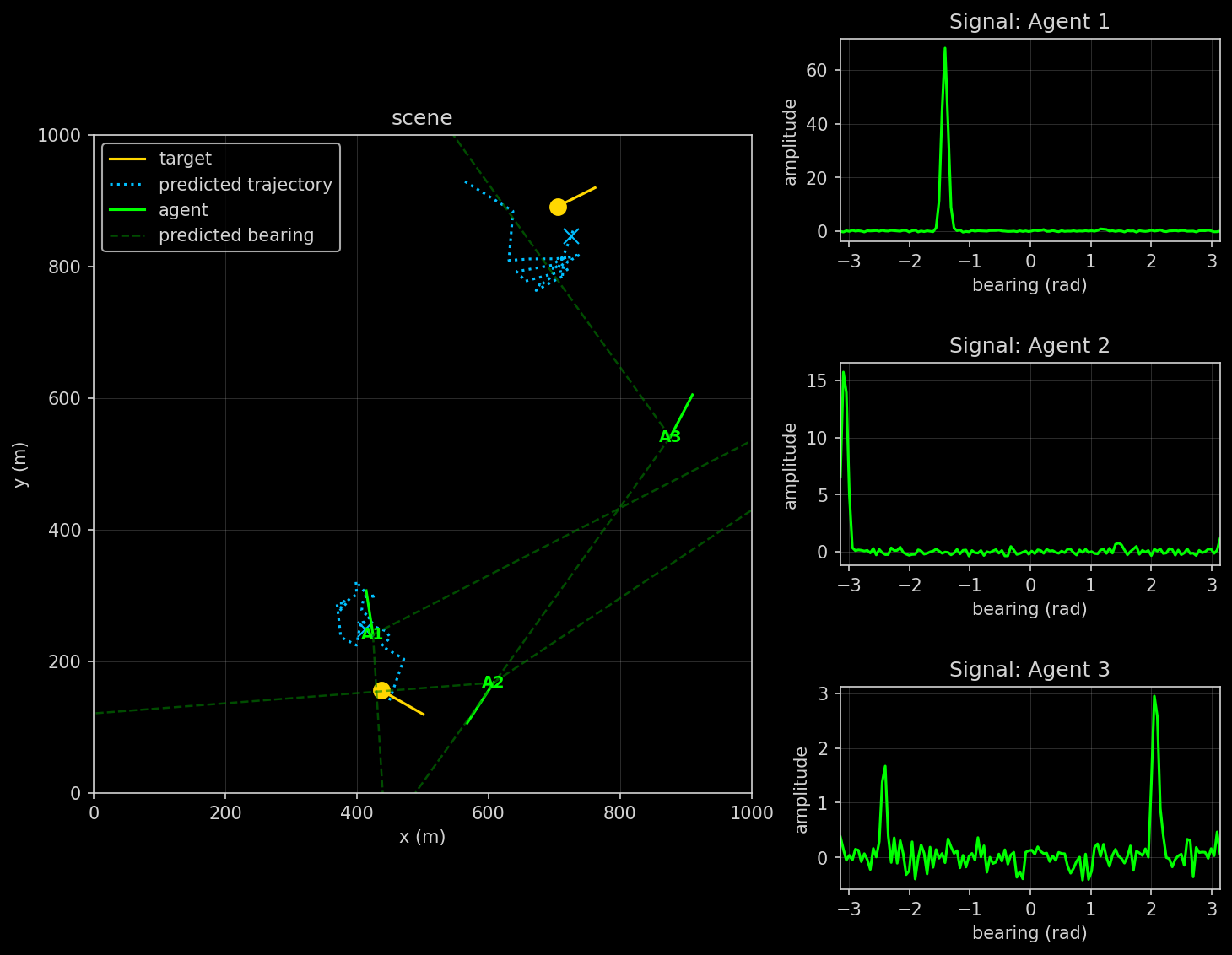Select the A2 agent label in scene

[493, 683]
